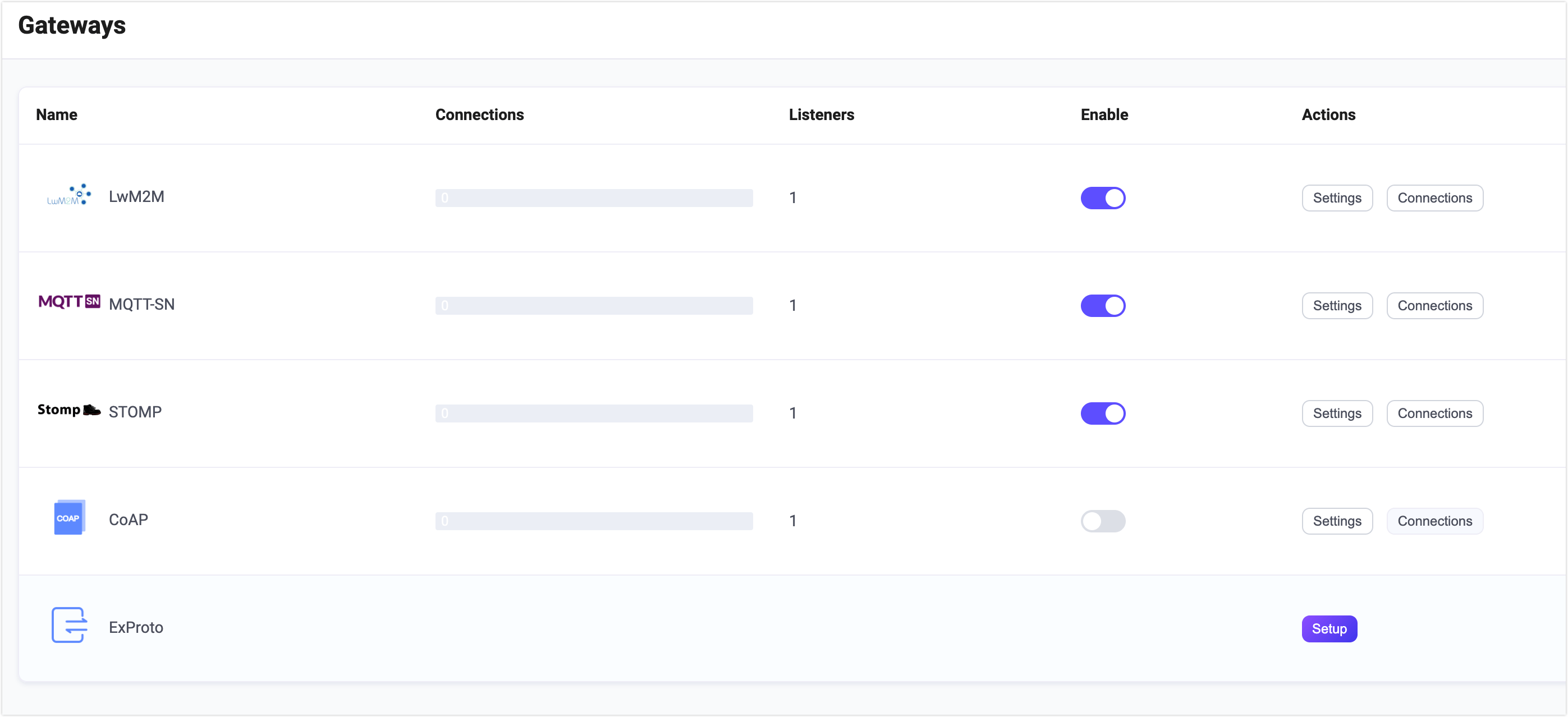Click the STOMP boot icon
The height and width of the screenshot is (717, 1568).
[68, 410]
